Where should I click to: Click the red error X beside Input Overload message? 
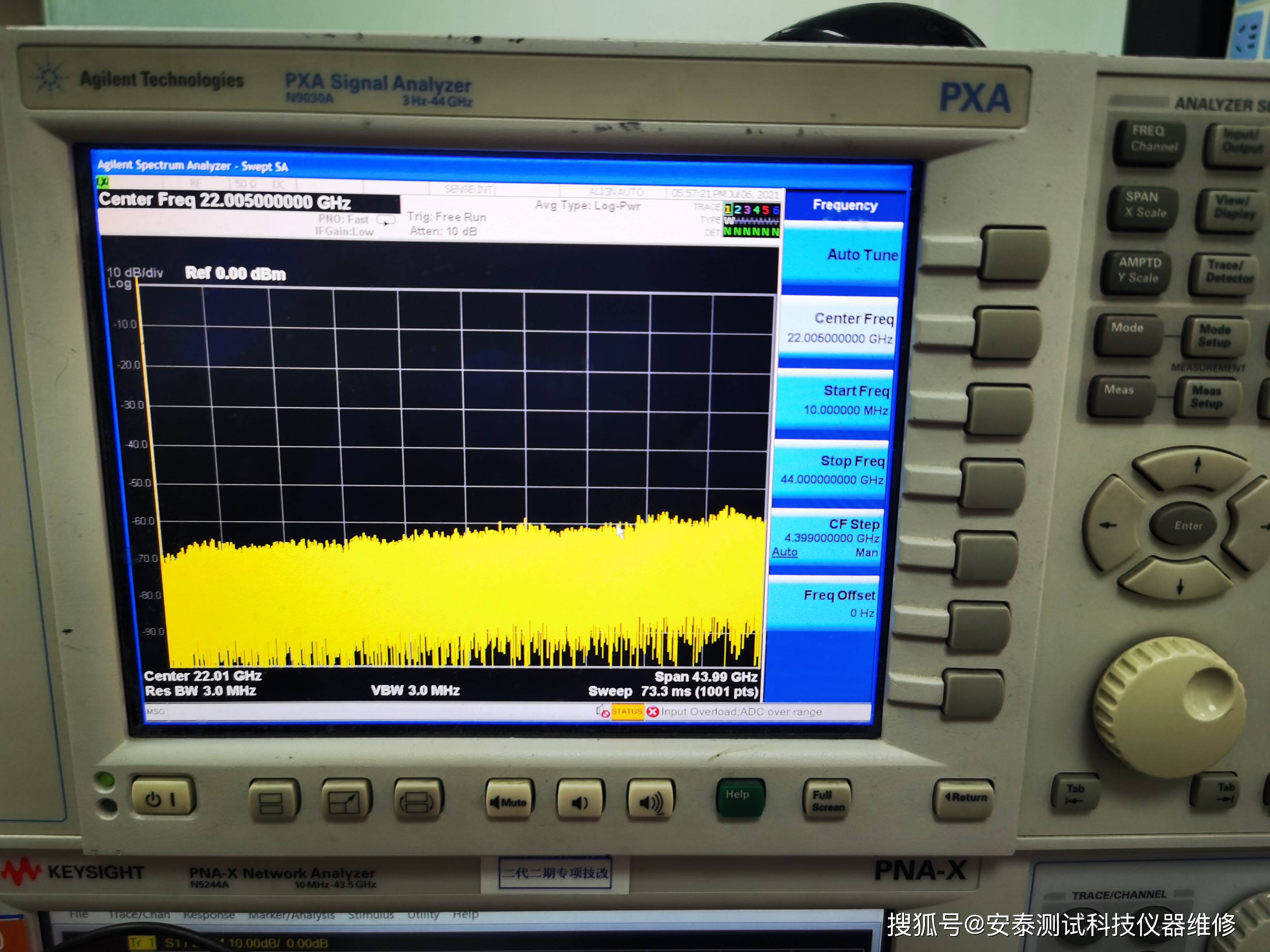[652, 712]
